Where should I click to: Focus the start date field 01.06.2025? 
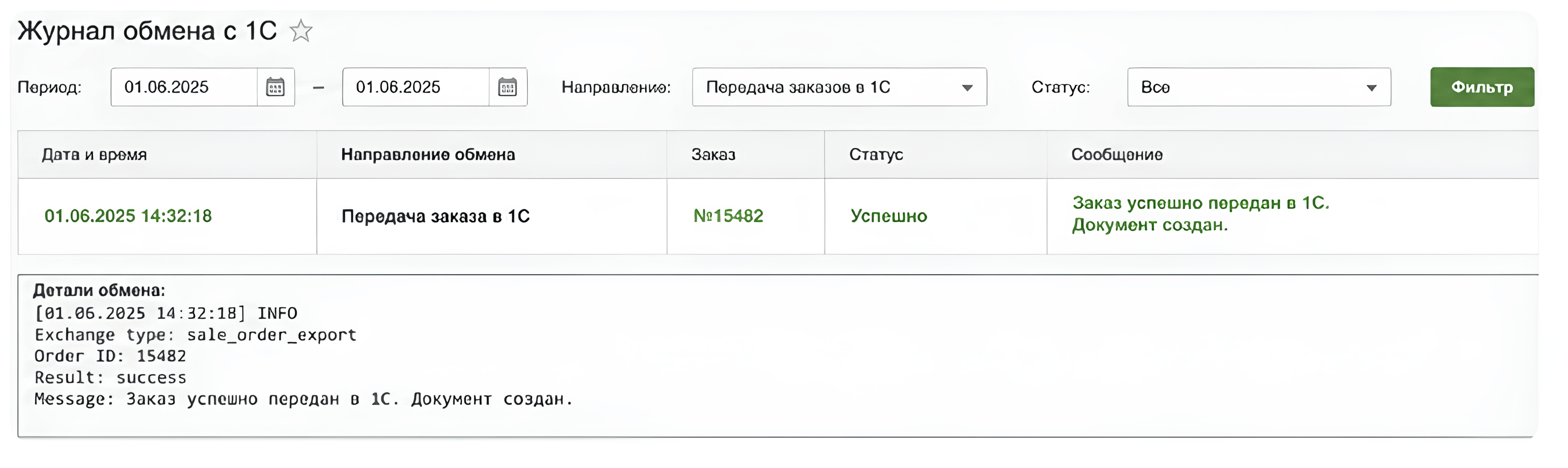[x=184, y=87]
